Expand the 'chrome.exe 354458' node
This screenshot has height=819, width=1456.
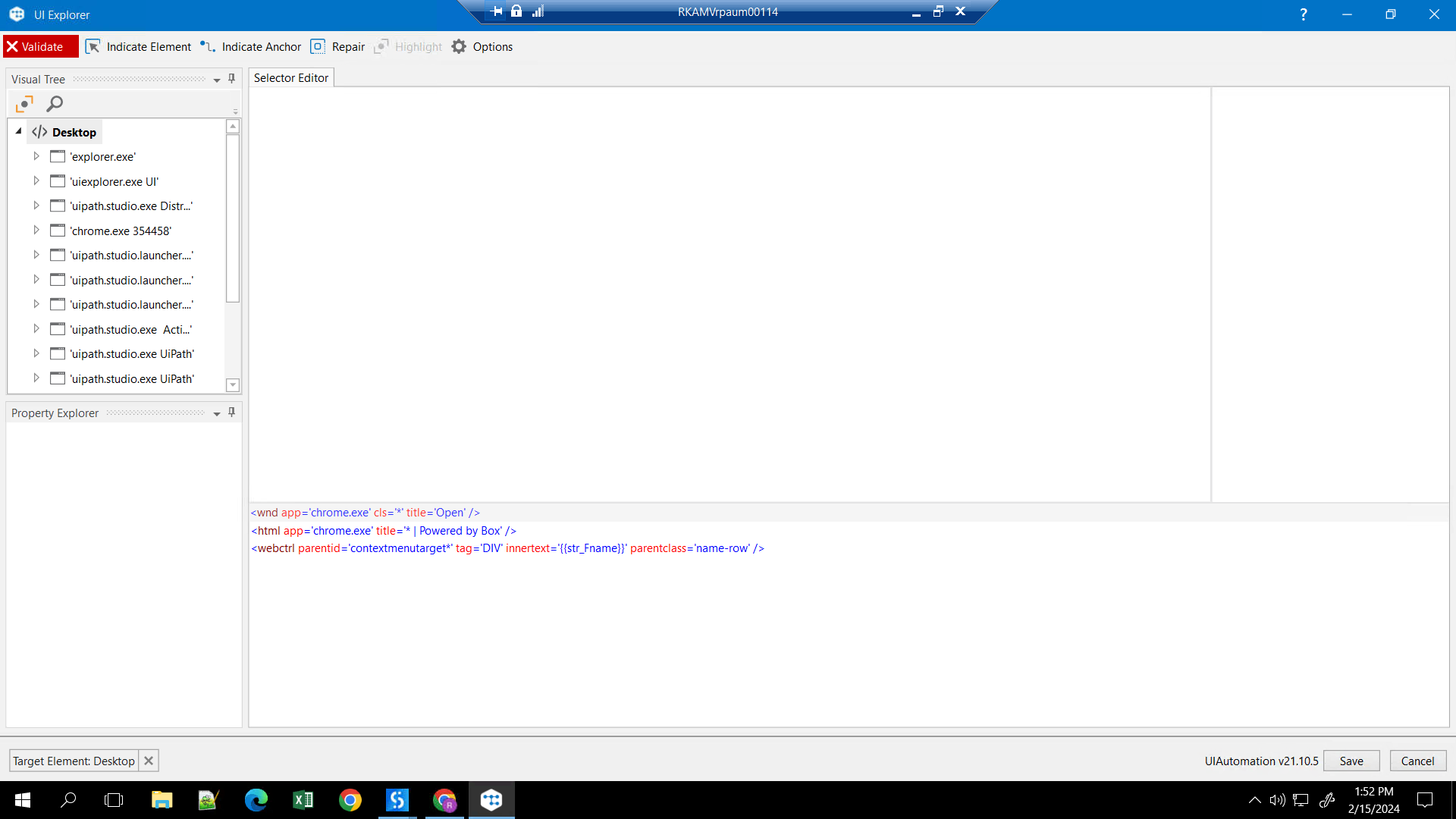36,231
